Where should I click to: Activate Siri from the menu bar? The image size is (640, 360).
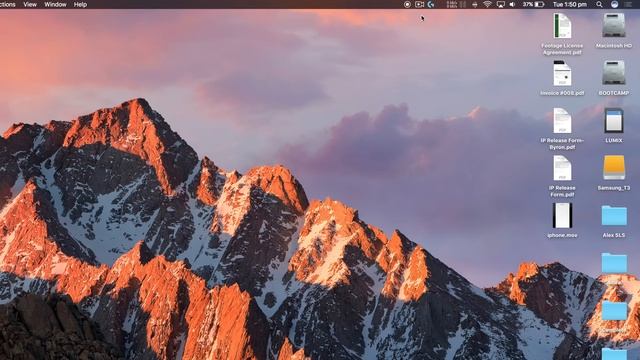pyautogui.click(x=614, y=4)
